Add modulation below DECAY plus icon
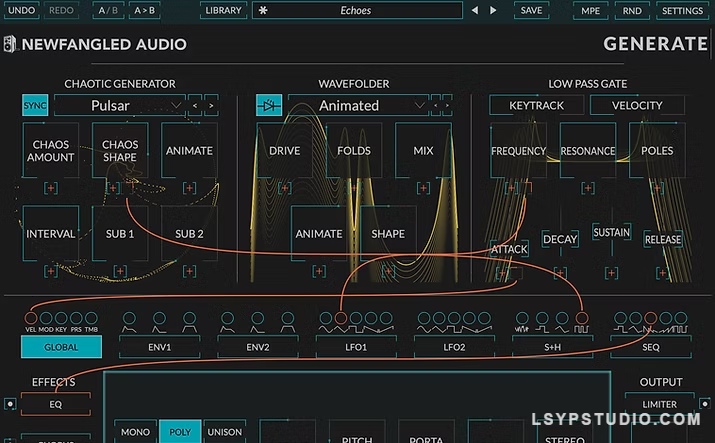 [x=560, y=273]
